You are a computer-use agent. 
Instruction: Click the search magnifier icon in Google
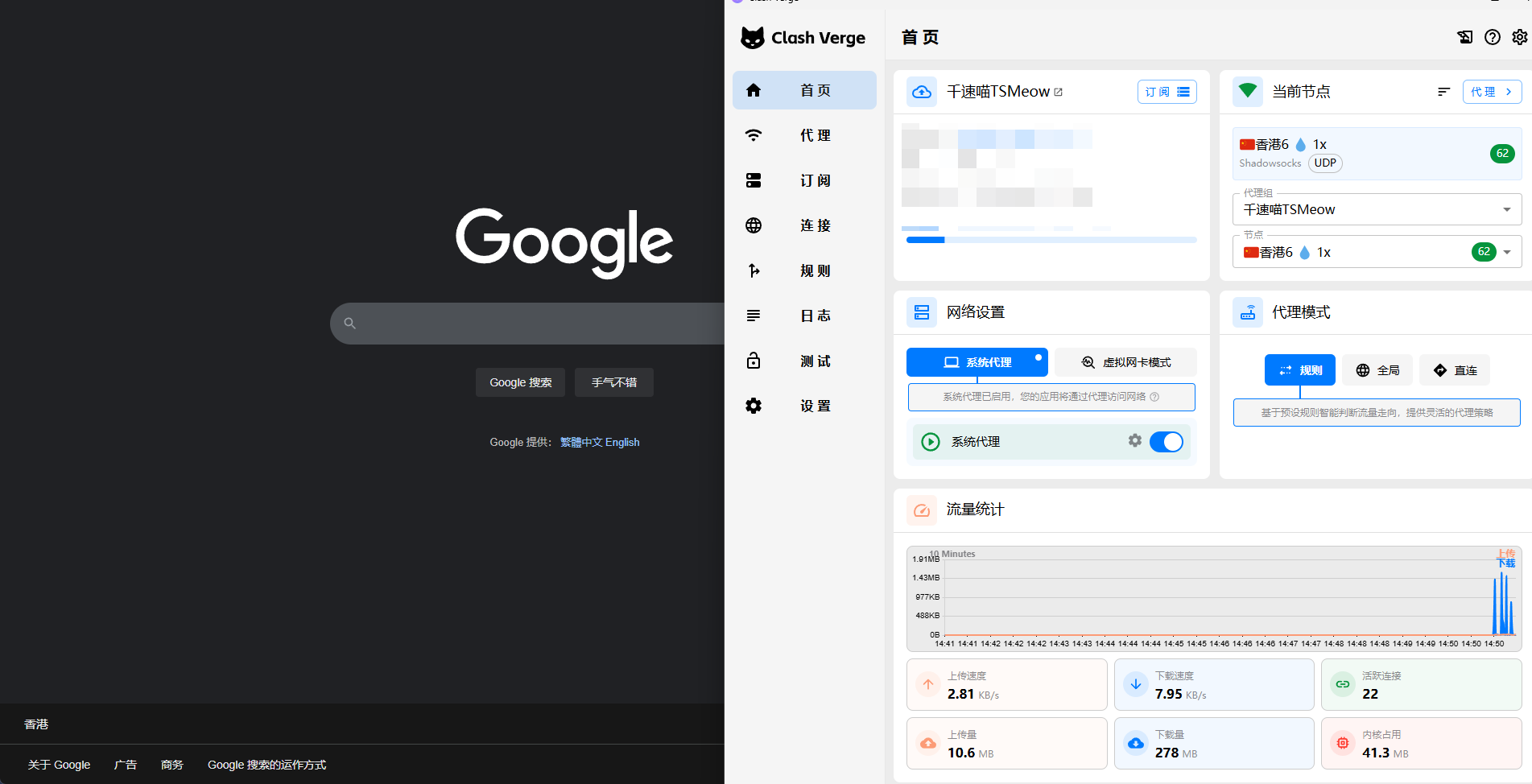click(x=349, y=324)
